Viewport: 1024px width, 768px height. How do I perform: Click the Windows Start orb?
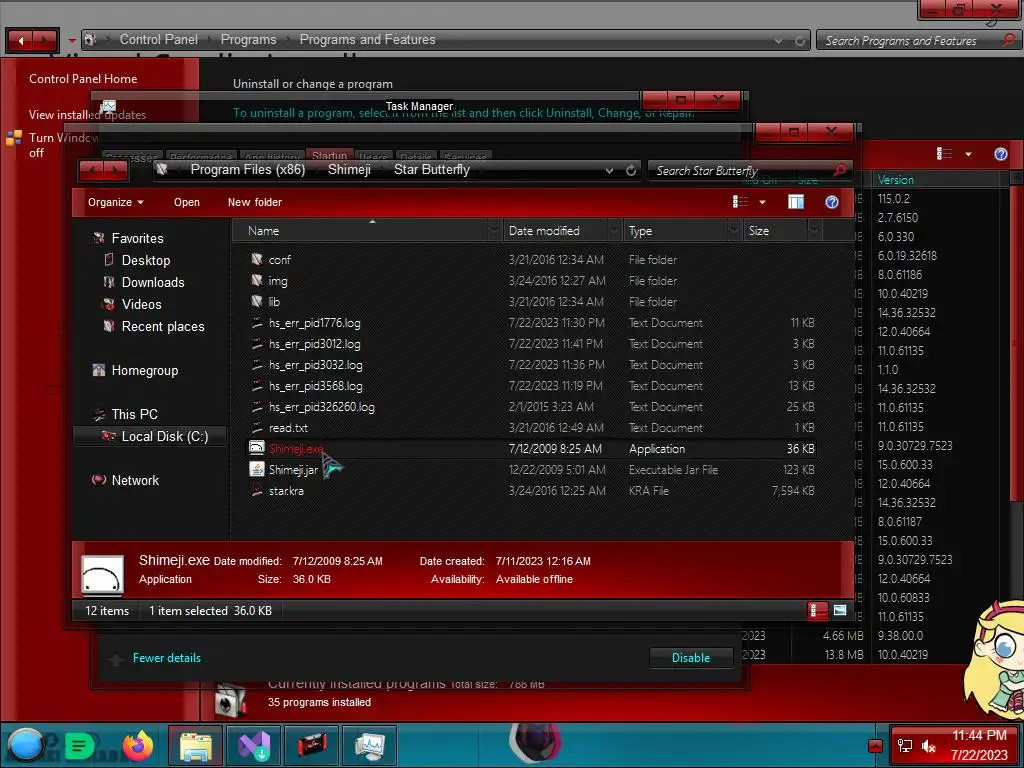tap(26, 745)
